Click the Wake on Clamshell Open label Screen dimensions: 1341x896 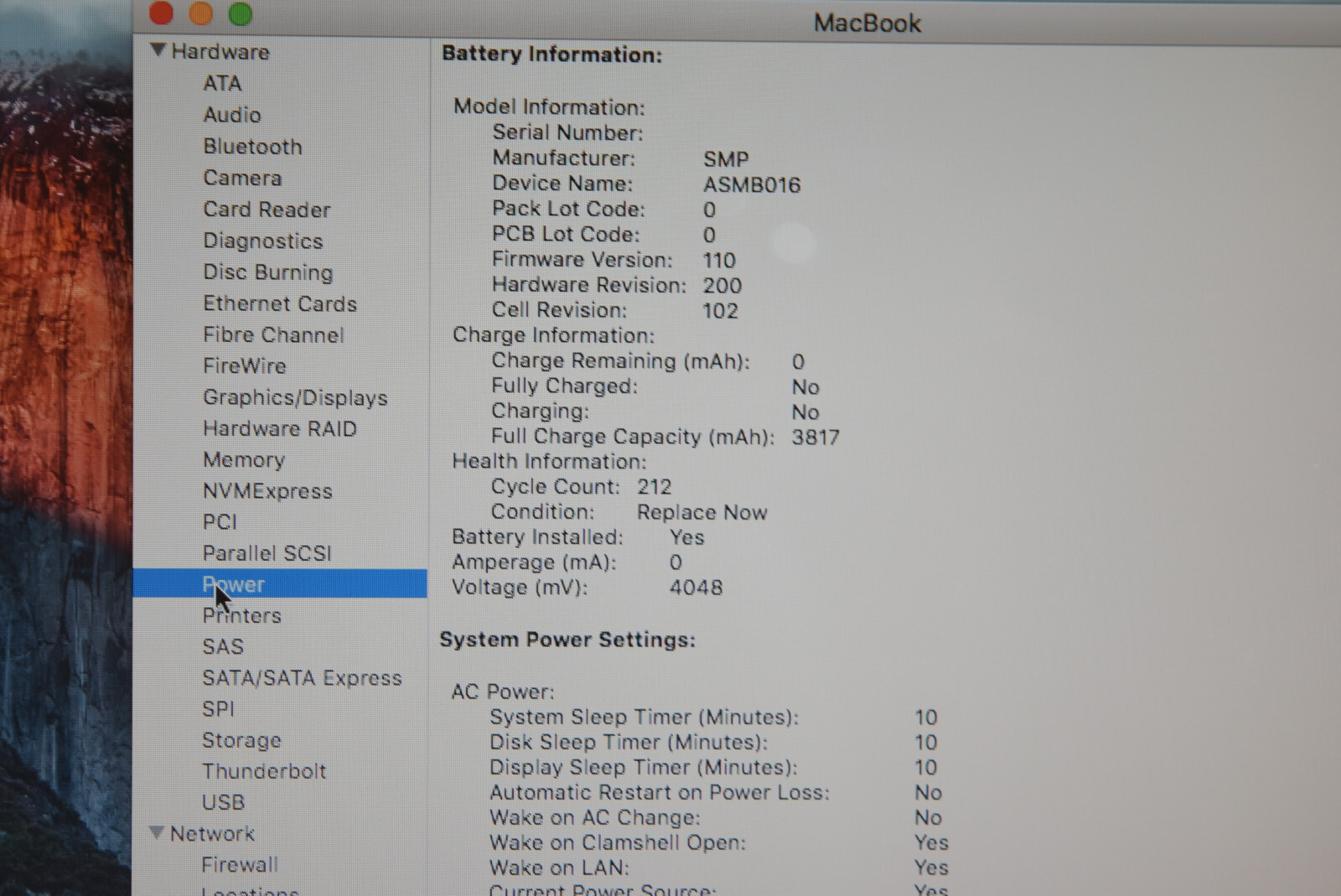click(x=617, y=842)
